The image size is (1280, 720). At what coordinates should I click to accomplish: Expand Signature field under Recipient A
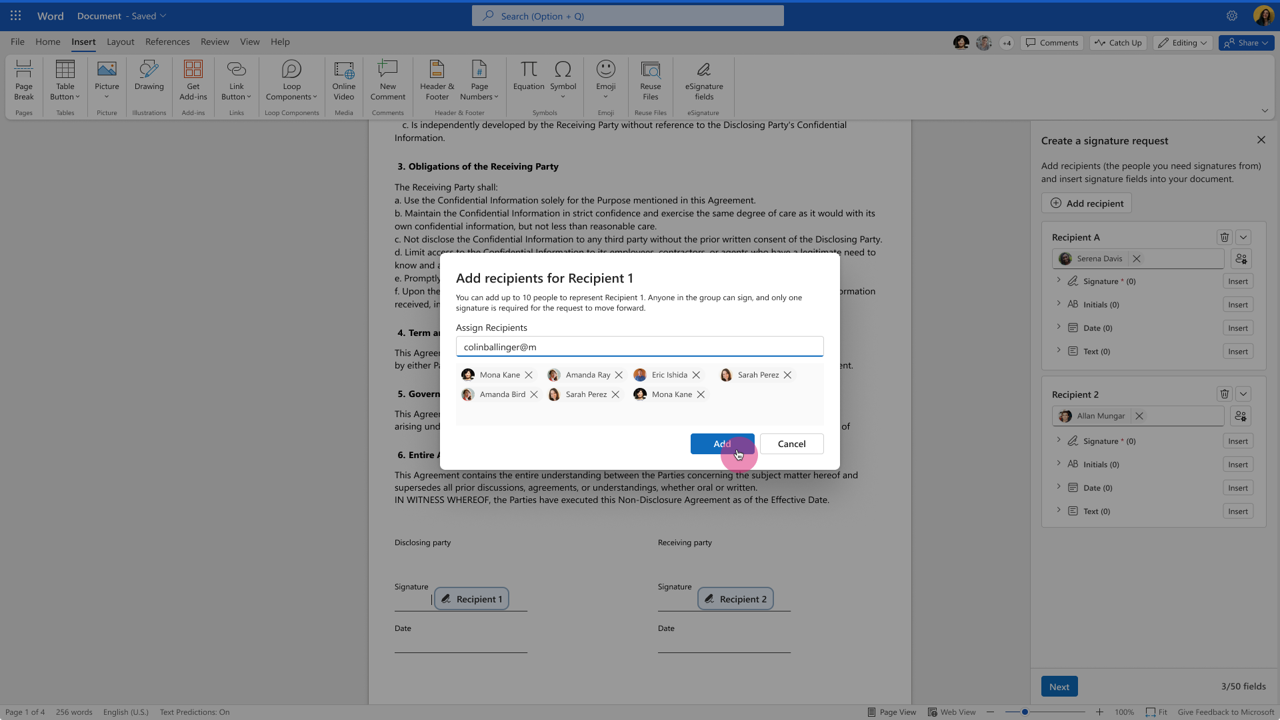(1059, 281)
